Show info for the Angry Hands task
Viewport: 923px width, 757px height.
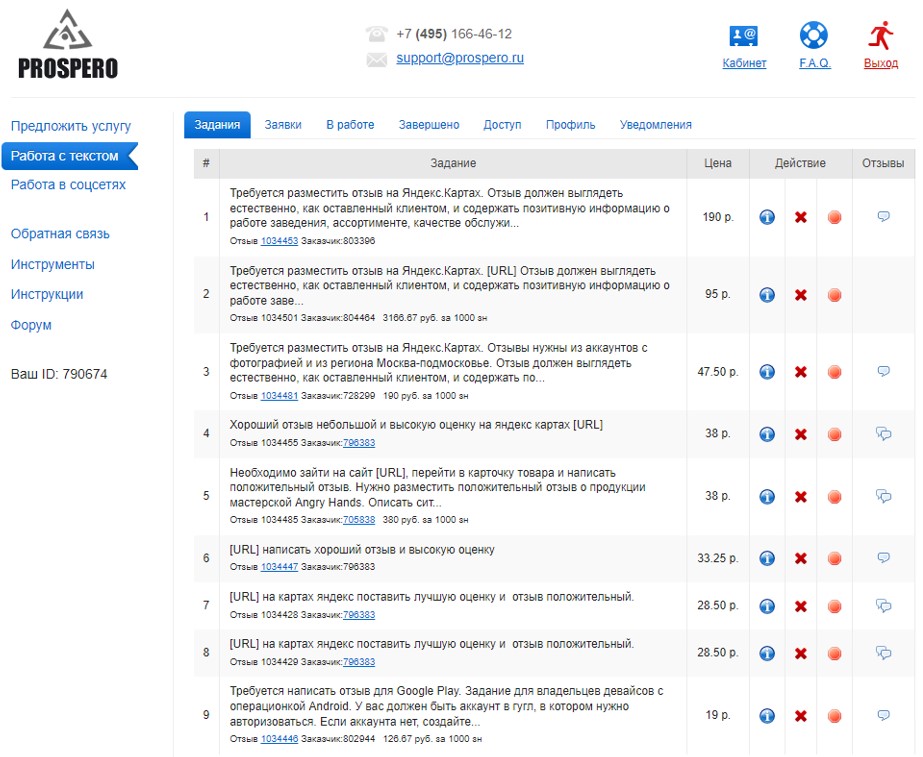point(766,497)
